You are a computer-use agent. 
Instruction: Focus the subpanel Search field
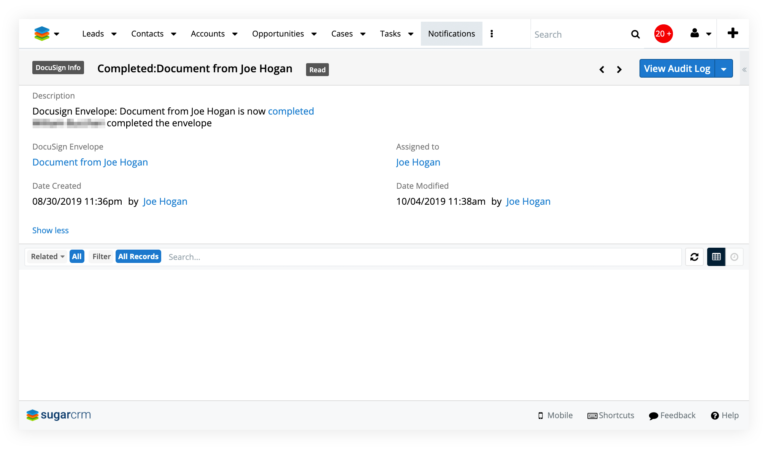point(421,257)
